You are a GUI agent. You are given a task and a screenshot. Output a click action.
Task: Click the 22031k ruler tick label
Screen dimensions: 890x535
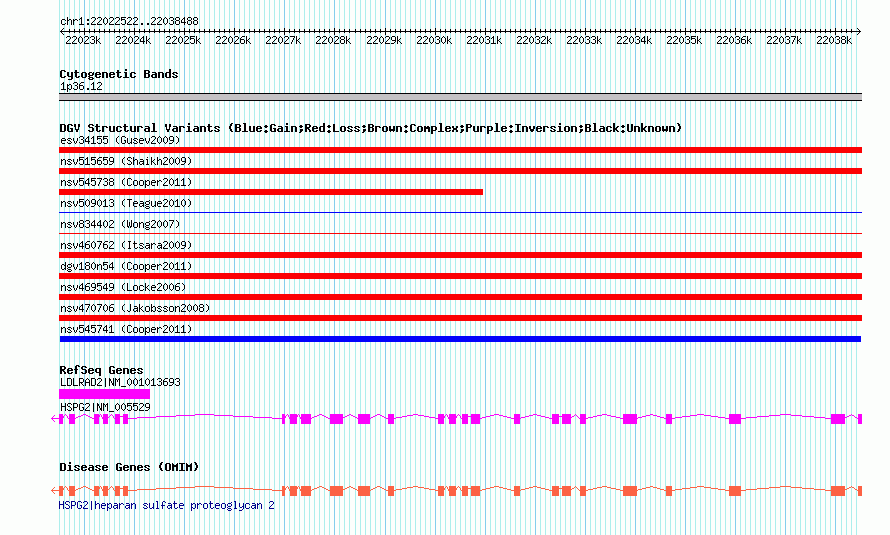pos(484,40)
